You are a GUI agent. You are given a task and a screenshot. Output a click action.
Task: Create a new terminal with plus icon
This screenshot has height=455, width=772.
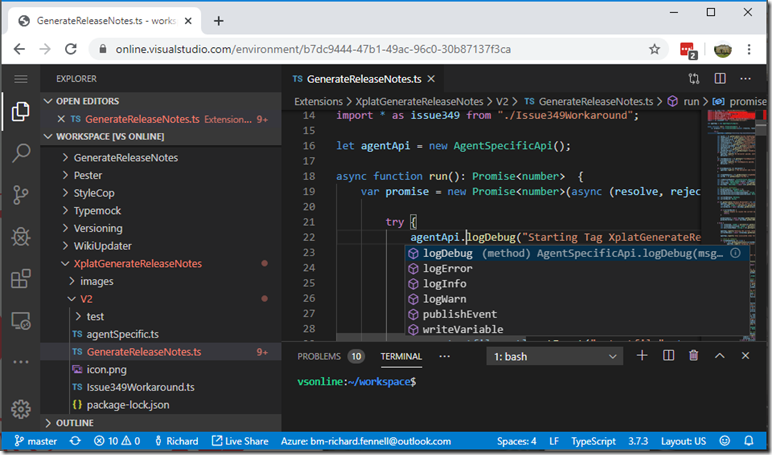[642, 356]
